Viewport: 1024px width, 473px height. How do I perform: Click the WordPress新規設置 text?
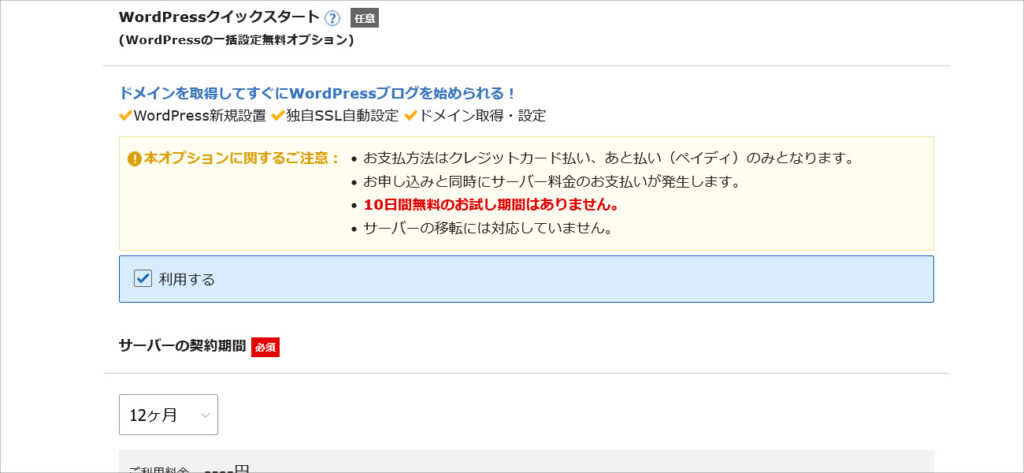click(199, 116)
